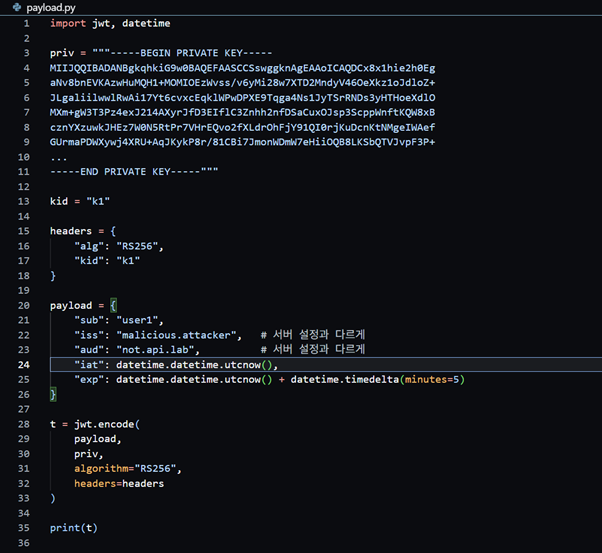This screenshot has height=553, width=602.
Task: Click the print(t) statement
Action: coord(73,528)
